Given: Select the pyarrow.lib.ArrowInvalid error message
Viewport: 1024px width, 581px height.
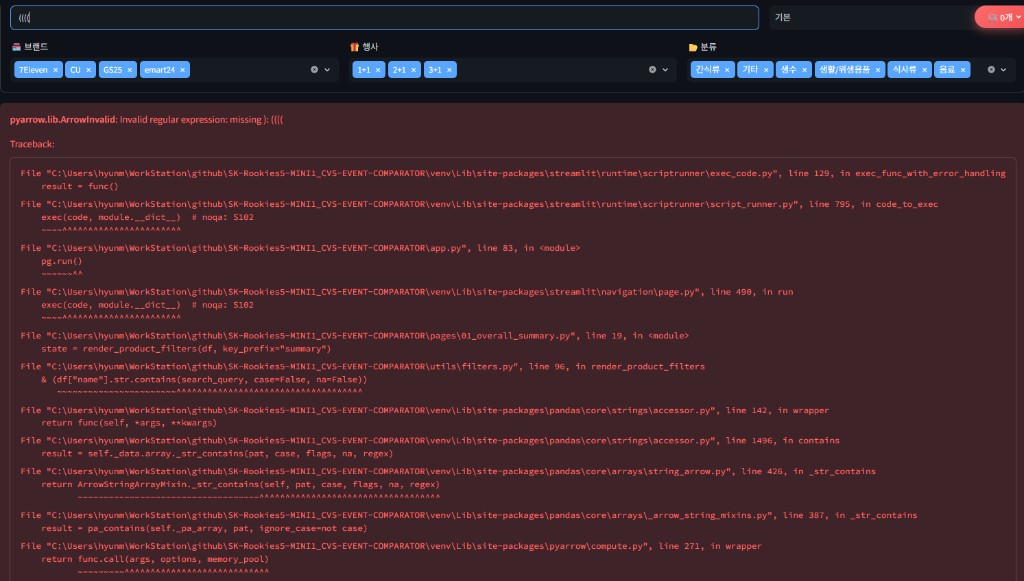Looking at the screenshot, I should (x=146, y=120).
